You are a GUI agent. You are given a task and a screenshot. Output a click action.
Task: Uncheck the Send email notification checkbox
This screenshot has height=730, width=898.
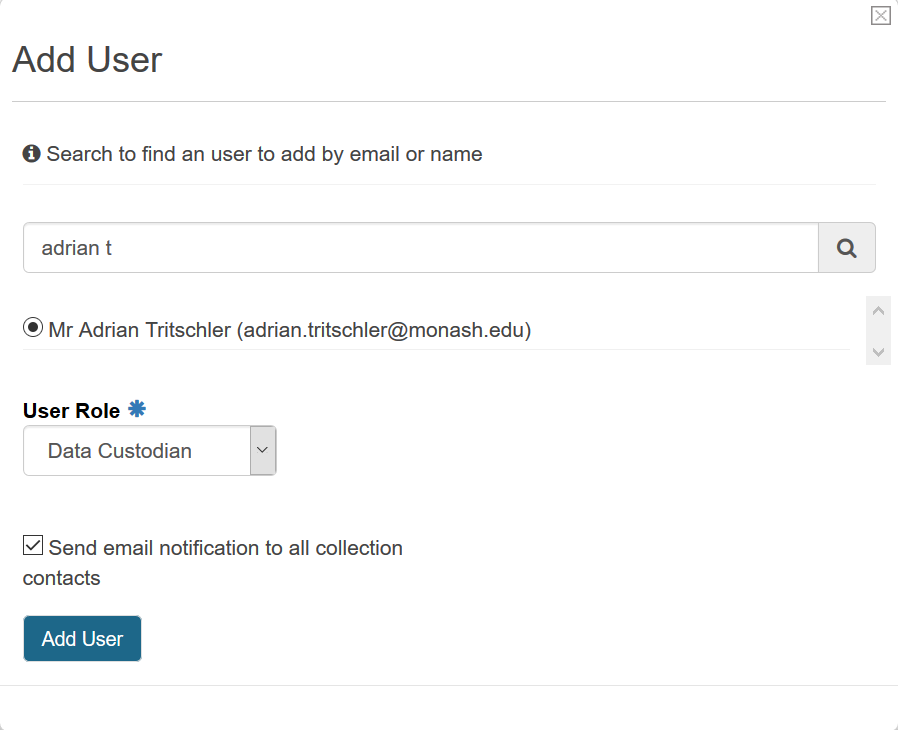coord(33,546)
